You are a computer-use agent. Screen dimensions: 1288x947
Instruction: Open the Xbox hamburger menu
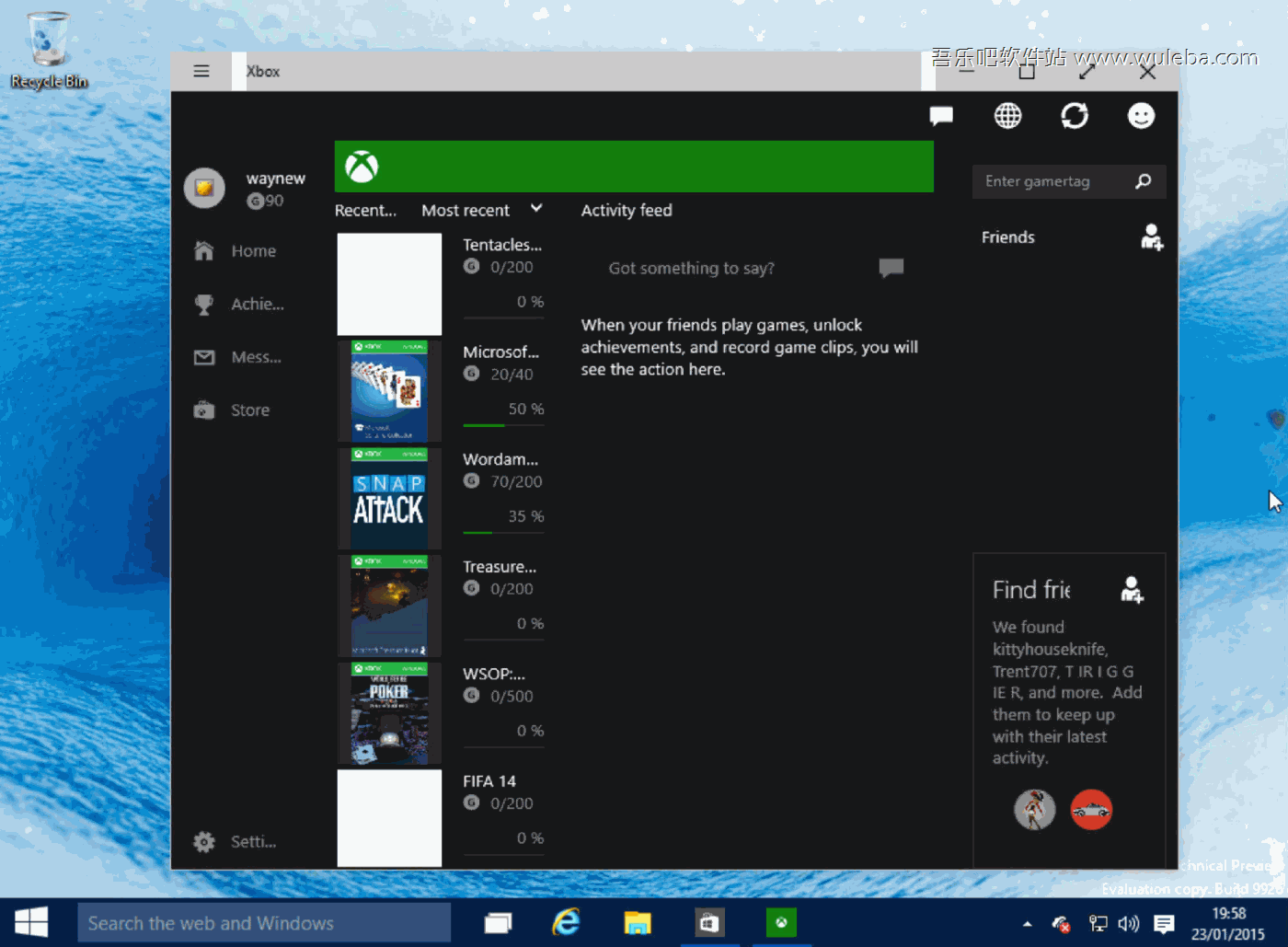tap(201, 71)
